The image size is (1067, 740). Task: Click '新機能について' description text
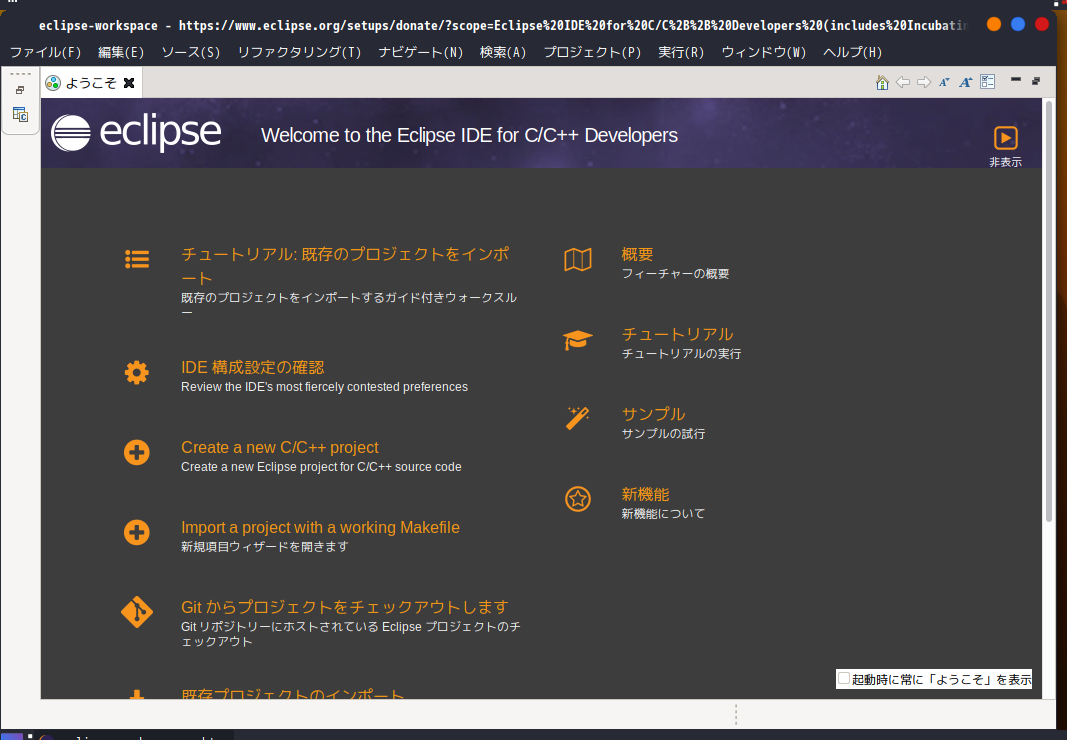tap(663, 514)
